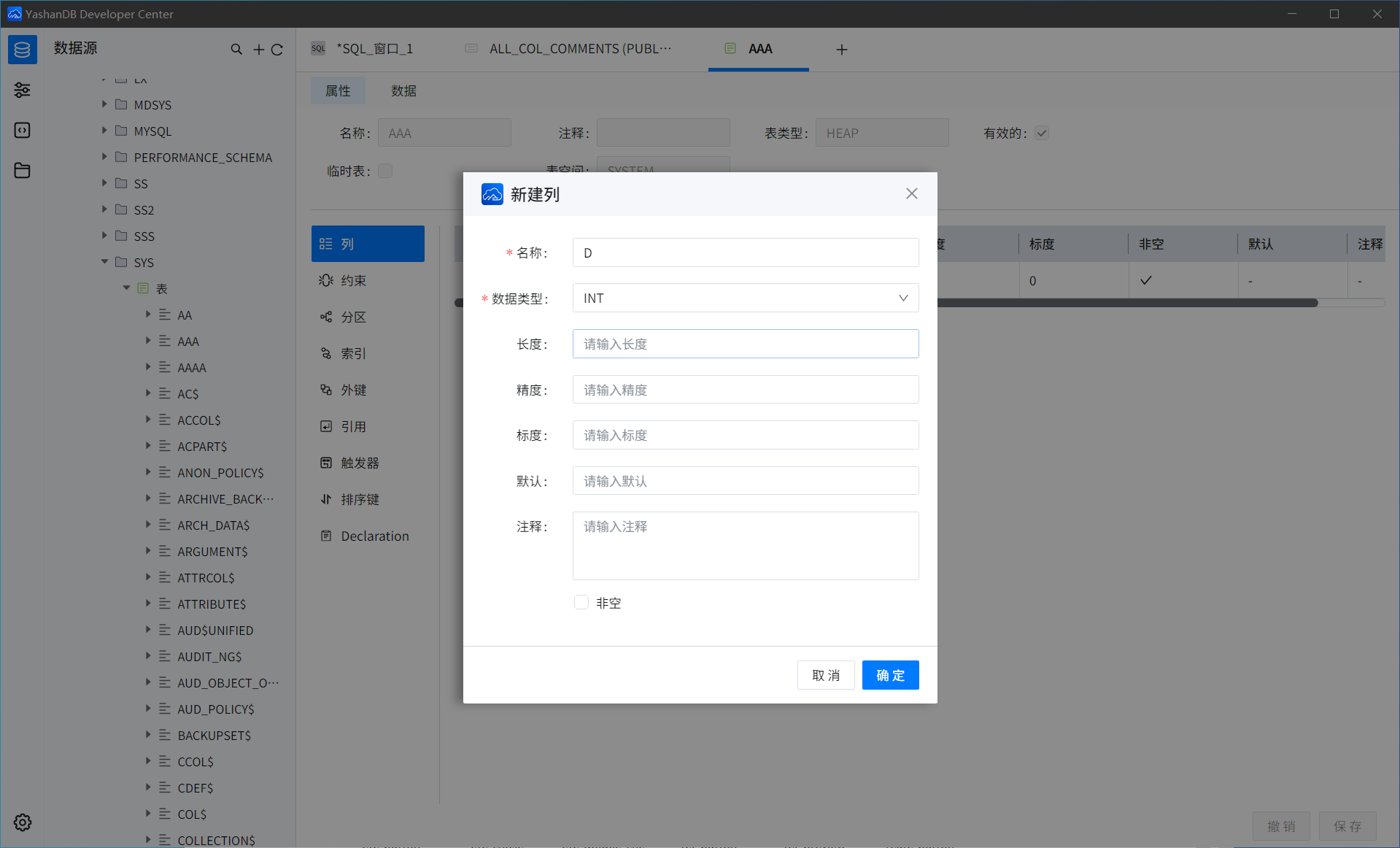Refresh data source tree
1400x848 pixels.
[277, 50]
